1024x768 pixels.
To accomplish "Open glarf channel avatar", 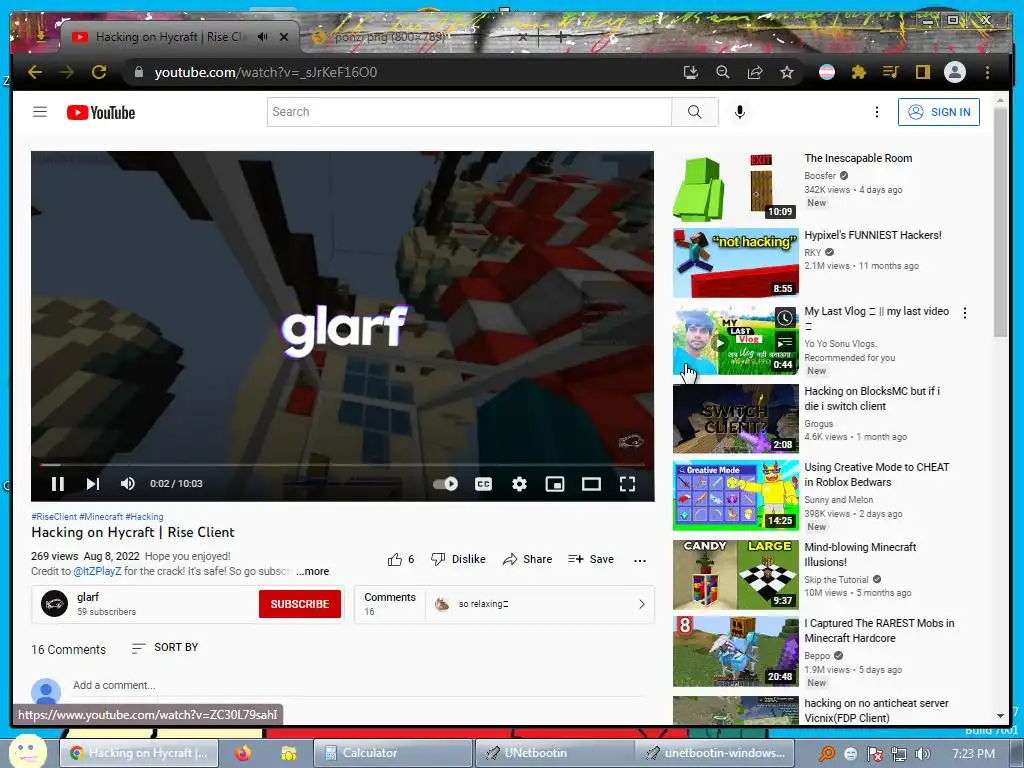I will (54, 603).
